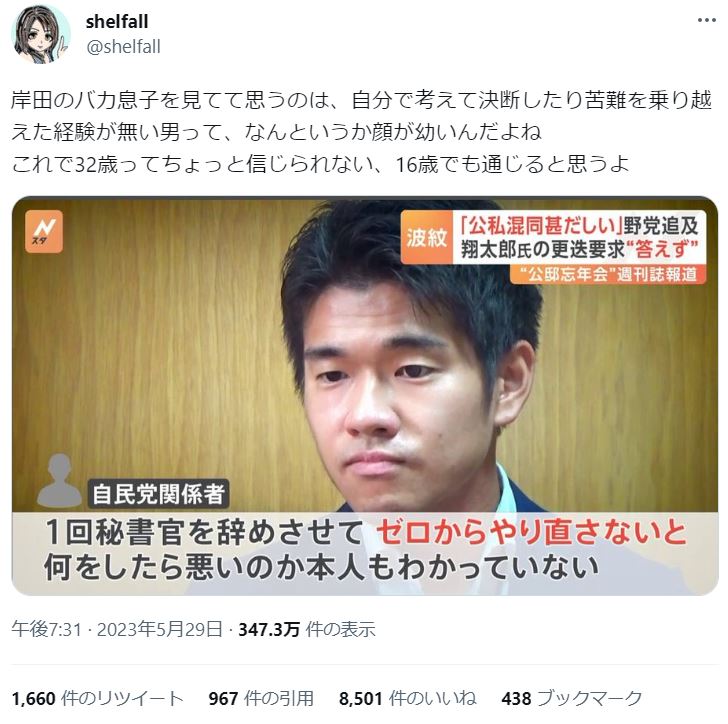
Task: Open the three-dot more options menu
Action: (707, 20)
